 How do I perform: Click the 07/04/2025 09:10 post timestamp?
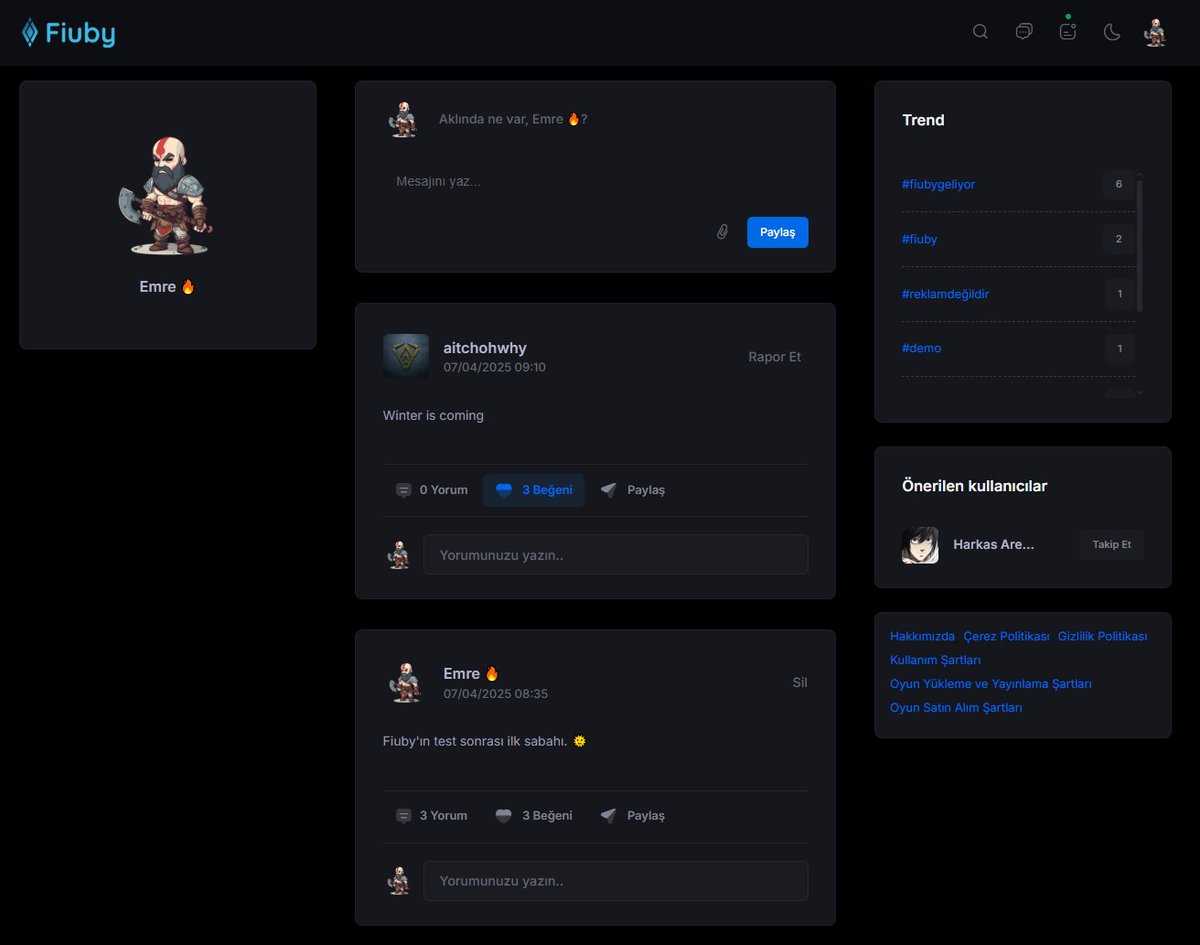(x=495, y=368)
